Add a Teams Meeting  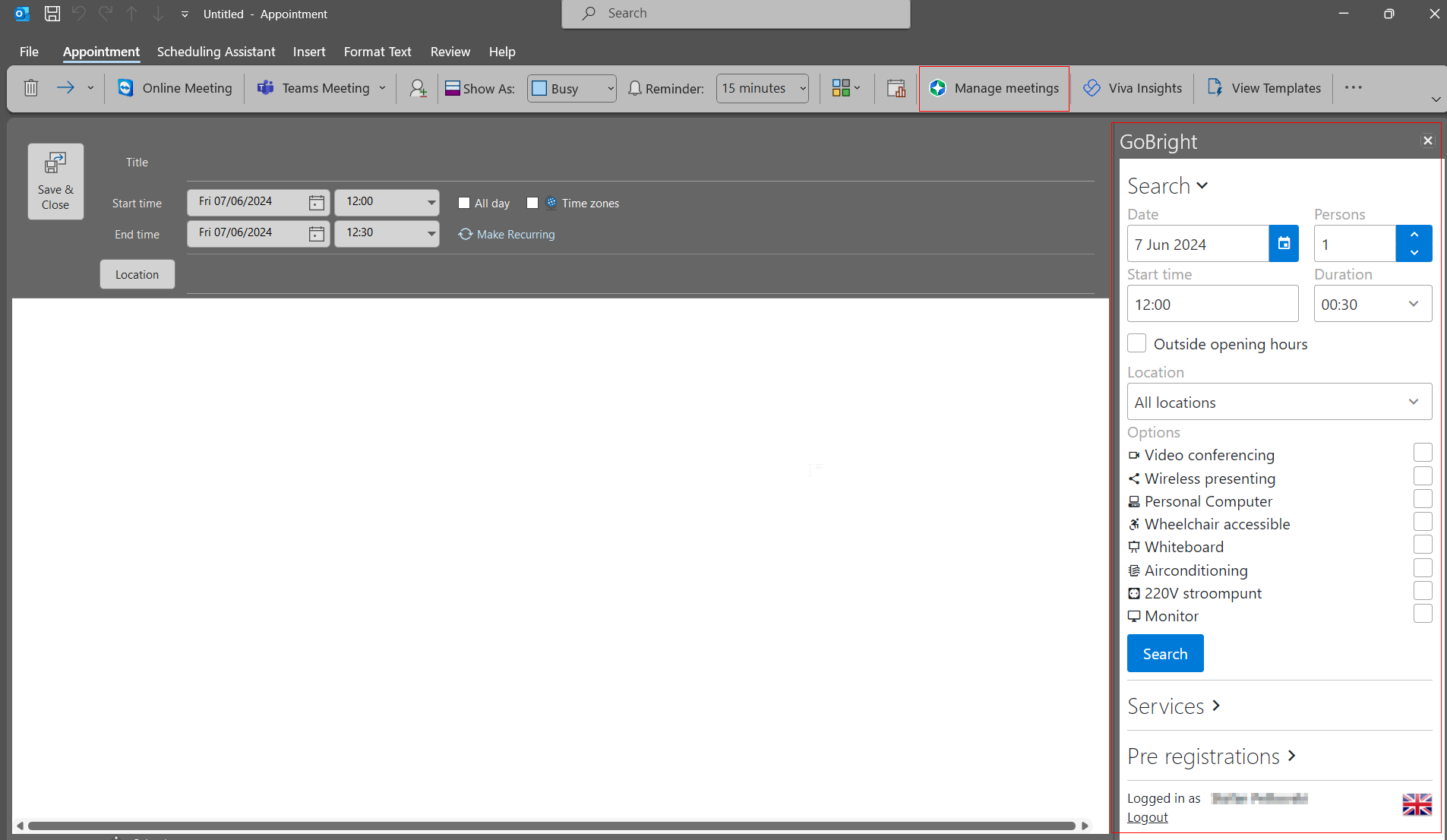314,88
